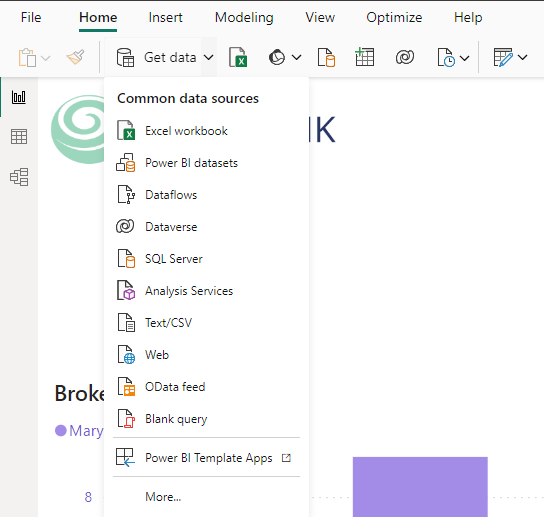Switch to Model view in sidebar
Screen dimensions: 544x517
(x=19, y=177)
